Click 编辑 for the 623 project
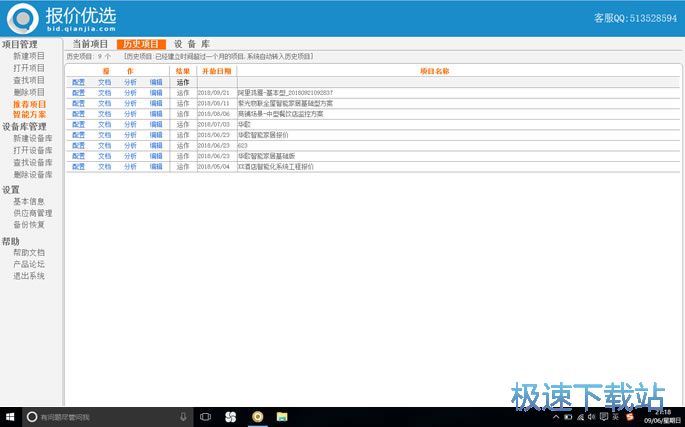685x427 pixels. pyautogui.click(x=156, y=145)
